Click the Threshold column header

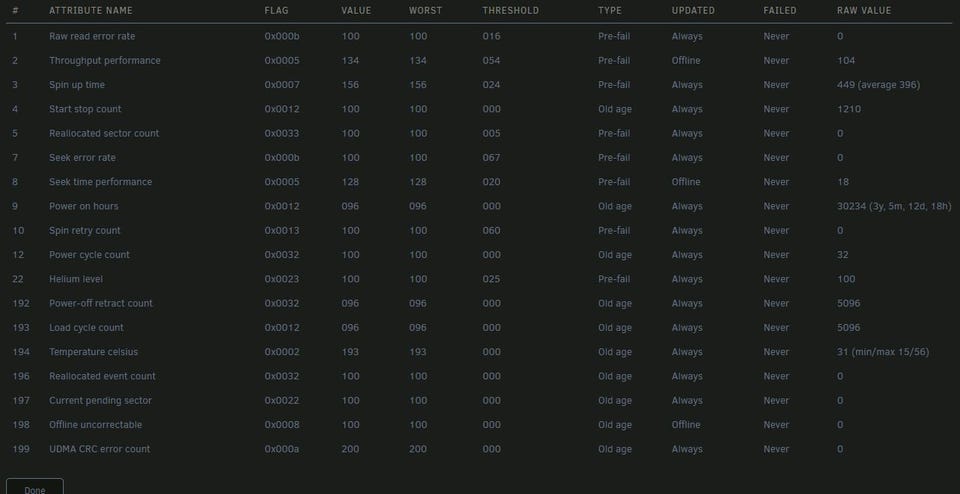(511, 10)
